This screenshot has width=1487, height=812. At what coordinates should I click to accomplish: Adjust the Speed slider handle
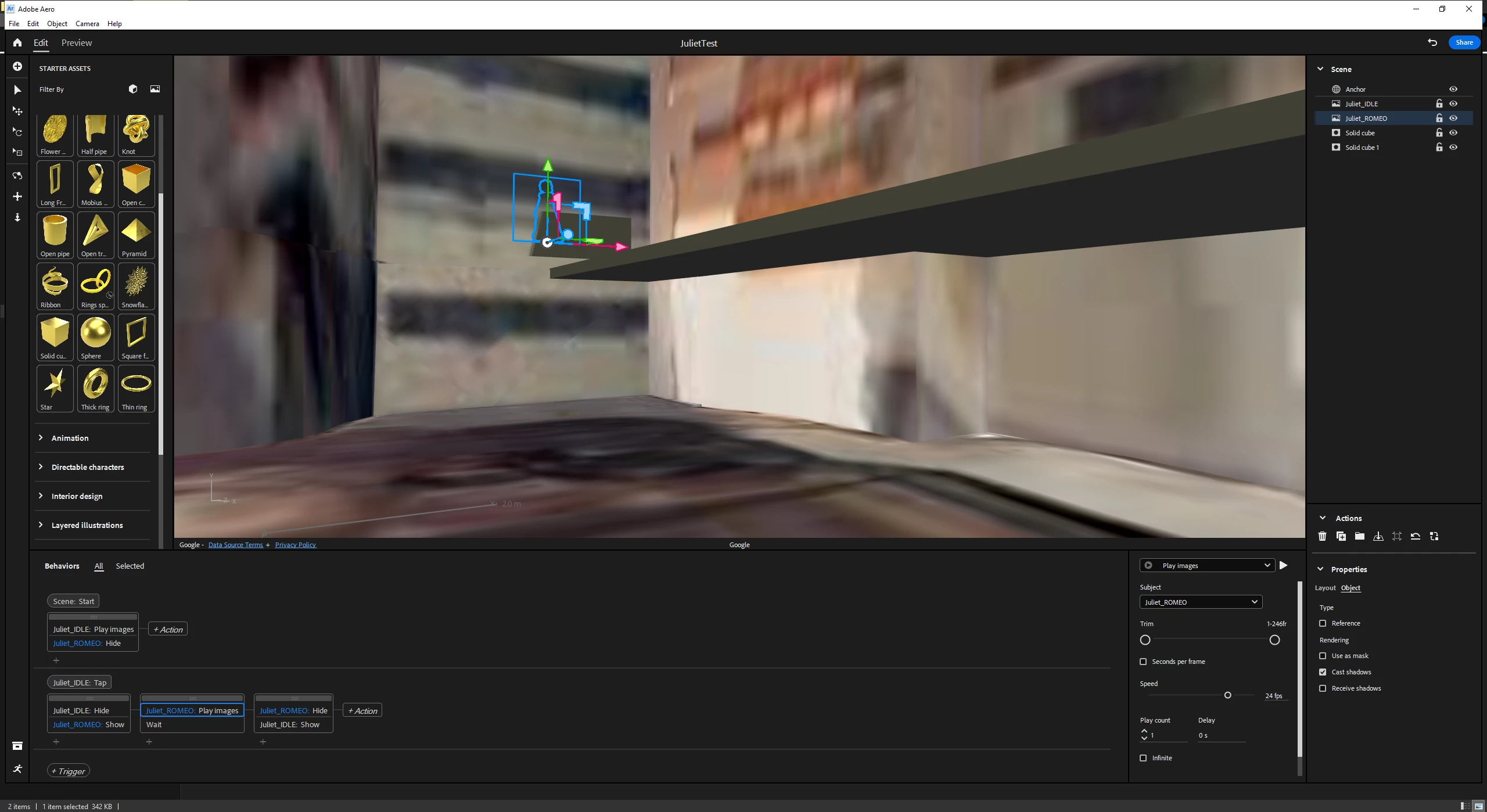click(1227, 695)
